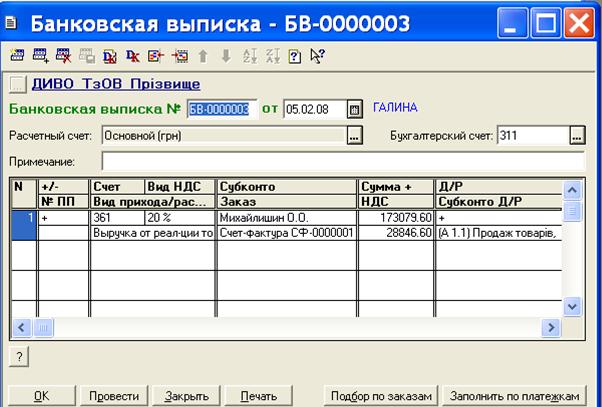
Task: Open the ДИВО ТзОВ Прізвище link
Action: click(x=116, y=84)
